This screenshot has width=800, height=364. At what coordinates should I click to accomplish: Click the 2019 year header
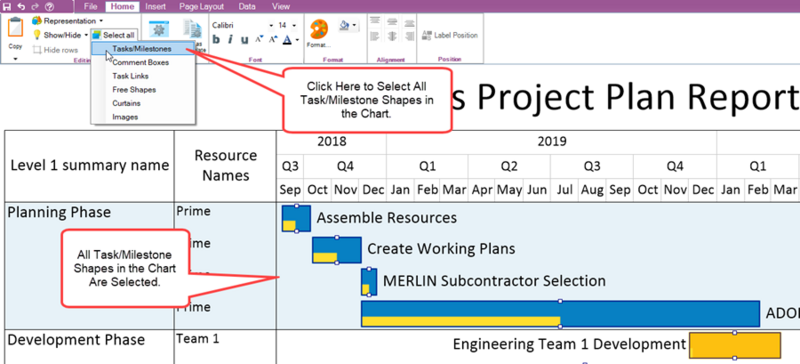pos(552,141)
